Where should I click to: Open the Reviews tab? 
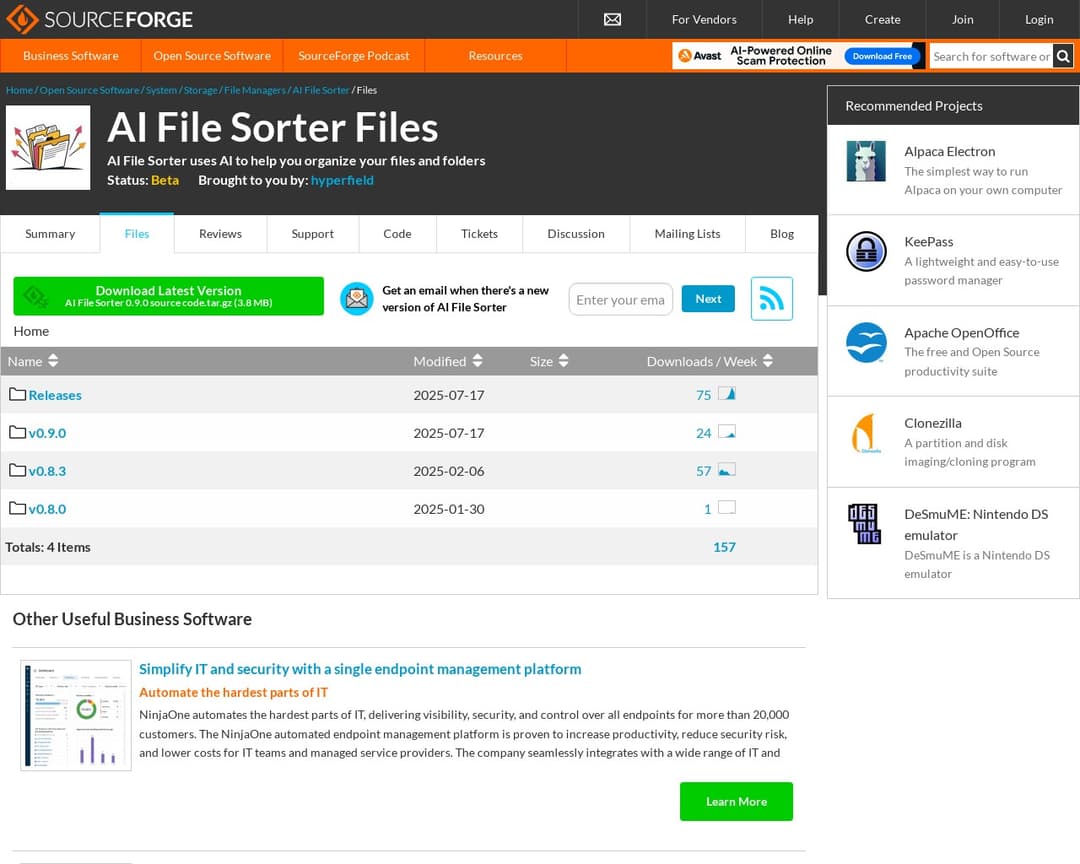[x=220, y=234]
